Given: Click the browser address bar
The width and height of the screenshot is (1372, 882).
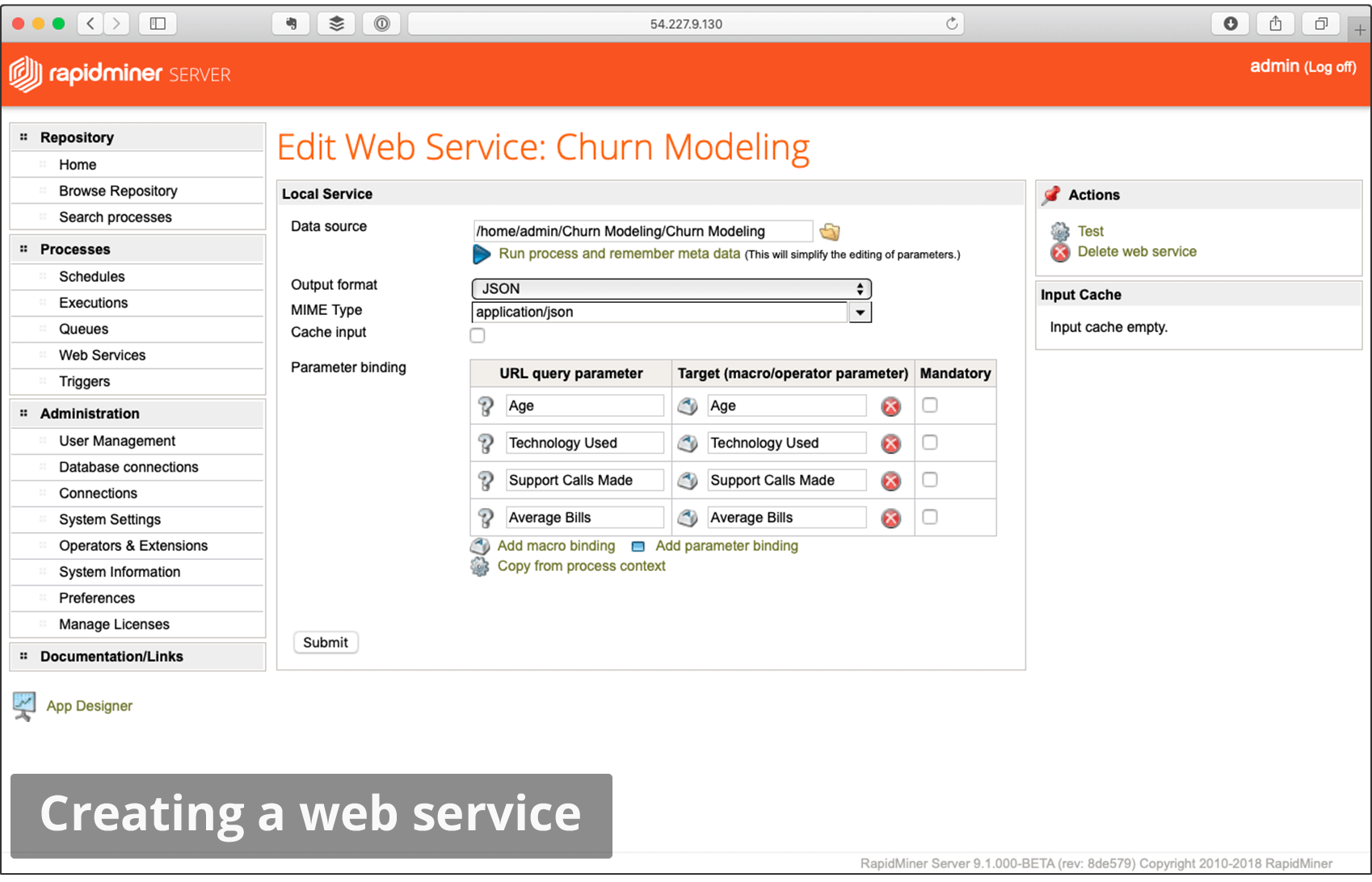Looking at the screenshot, I should pos(686,23).
